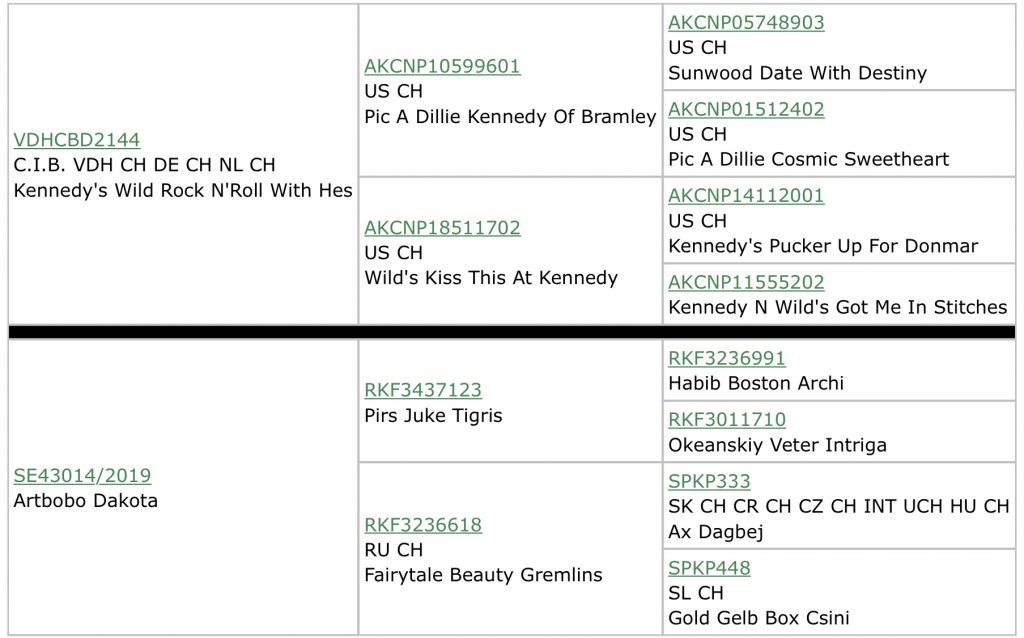Select the Kennedy's Wild Rock N'Roll name text
Image resolution: width=1024 pixels, height=638 pixels.
click(183, 191)
